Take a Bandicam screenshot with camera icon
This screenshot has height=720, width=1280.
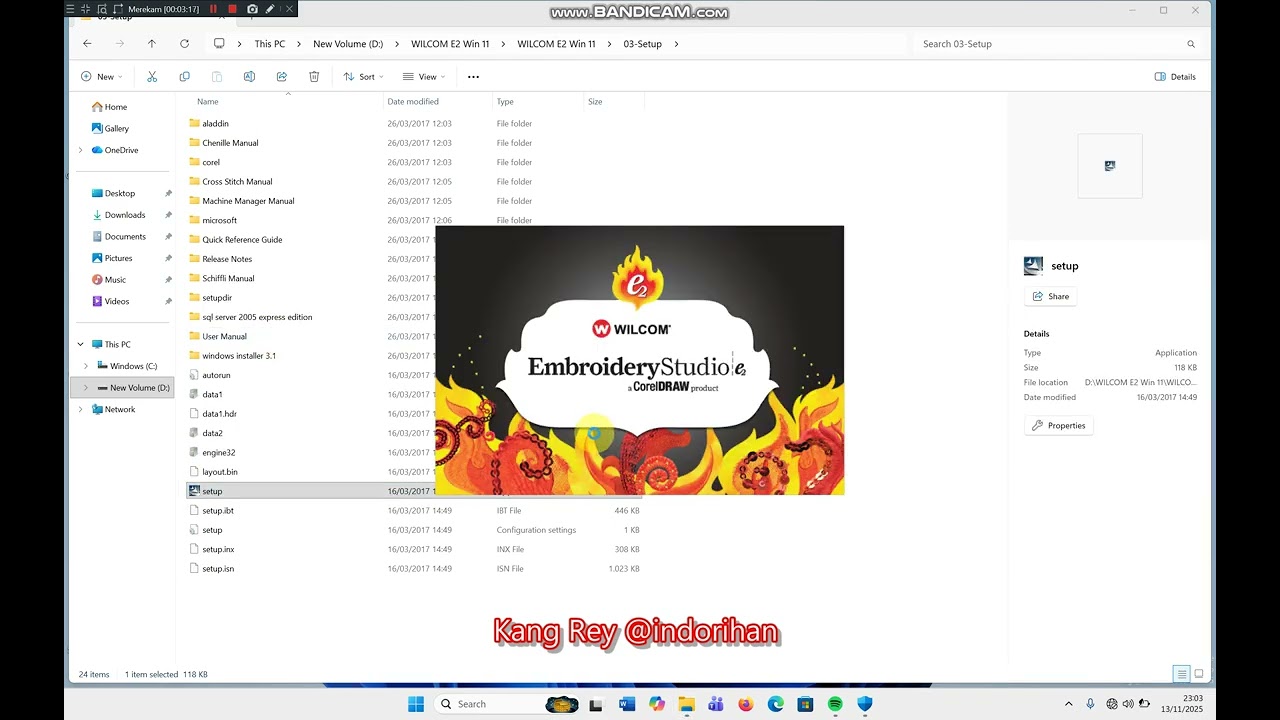tap(252, 9)
